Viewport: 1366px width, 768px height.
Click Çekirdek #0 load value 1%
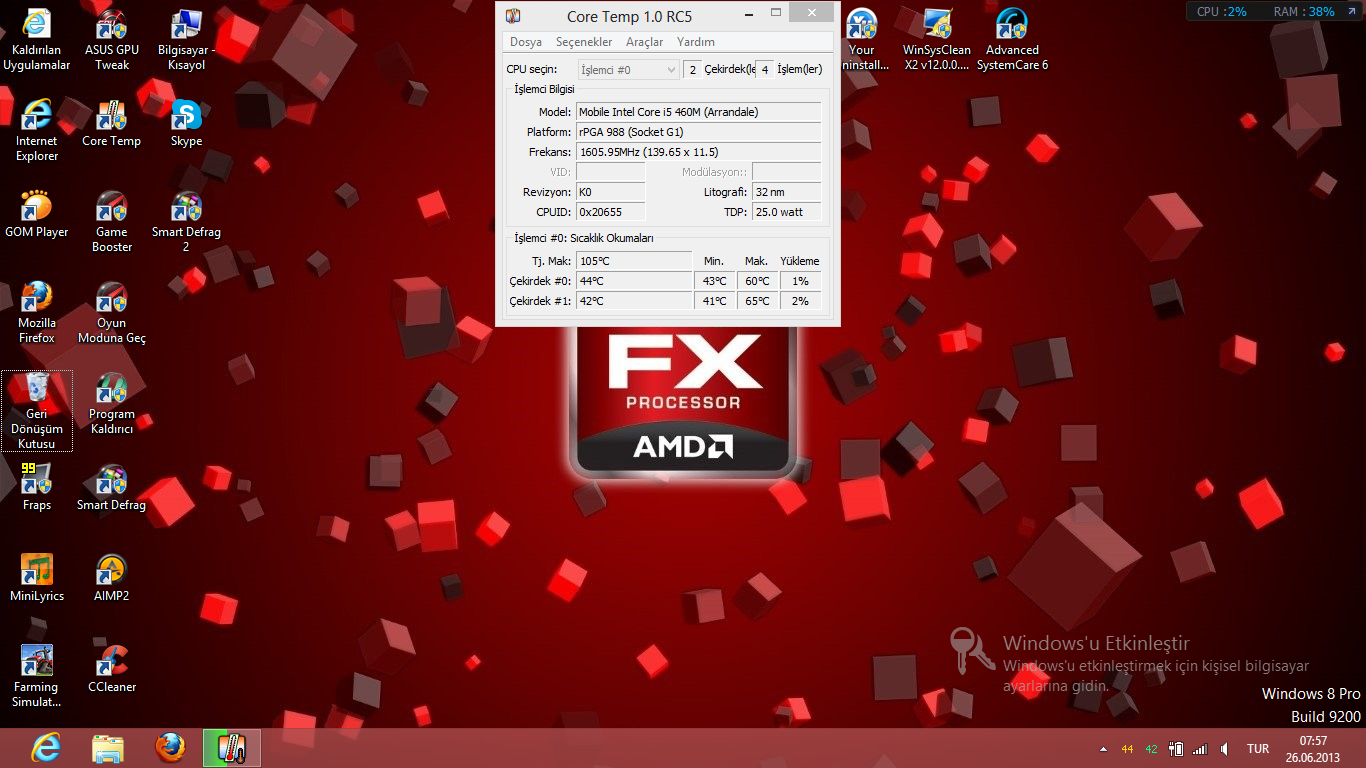pos(800,281)
